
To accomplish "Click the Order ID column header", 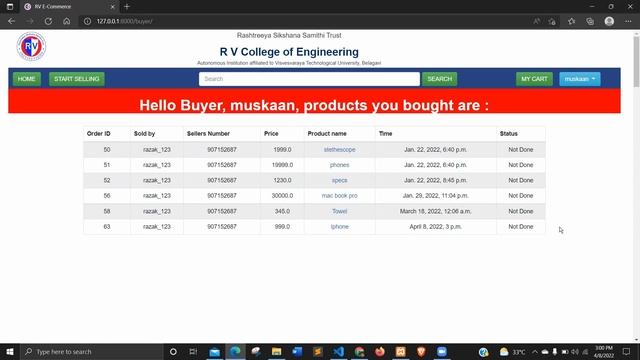I will point(98,133).
